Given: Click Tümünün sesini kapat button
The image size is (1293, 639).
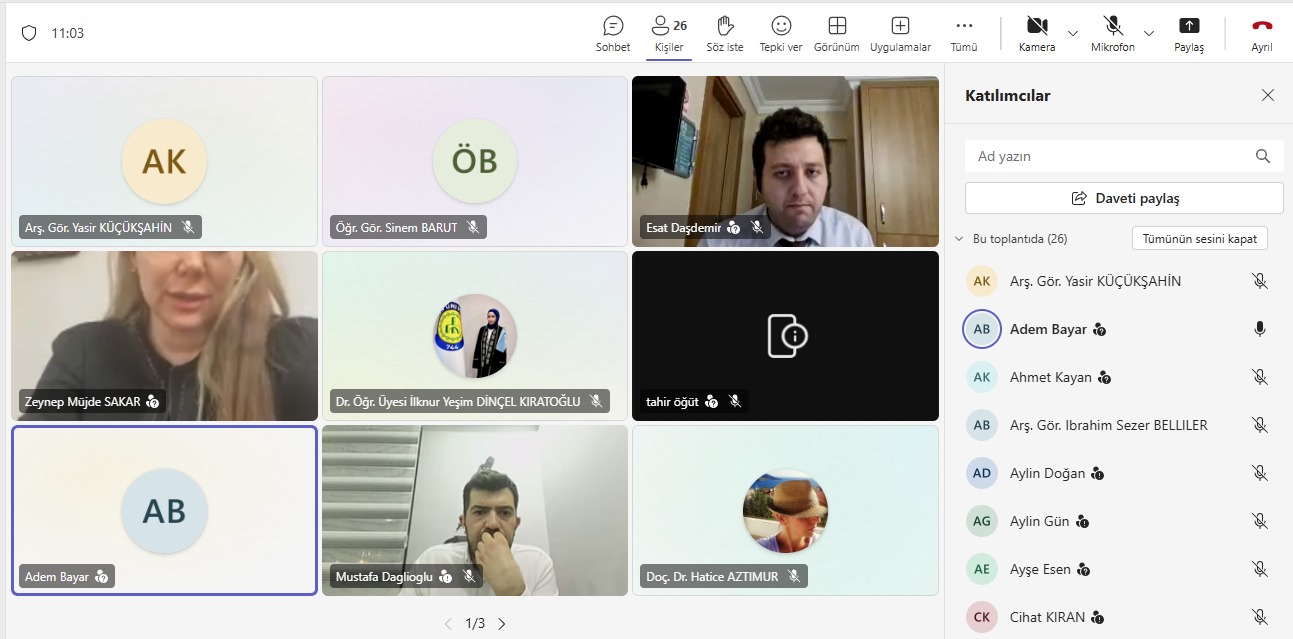Looking at the screenshot, I should [1200, 239].
